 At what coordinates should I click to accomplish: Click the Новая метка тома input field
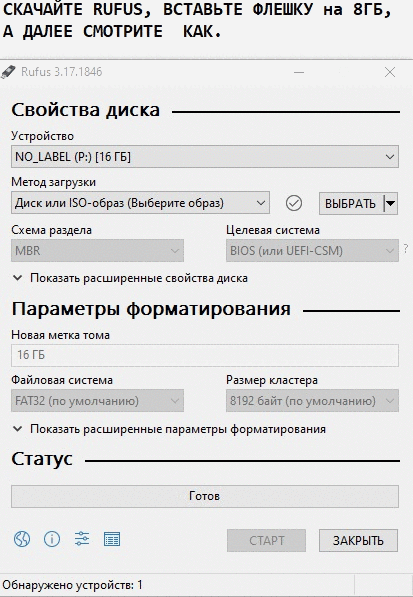tap(205, 355)
